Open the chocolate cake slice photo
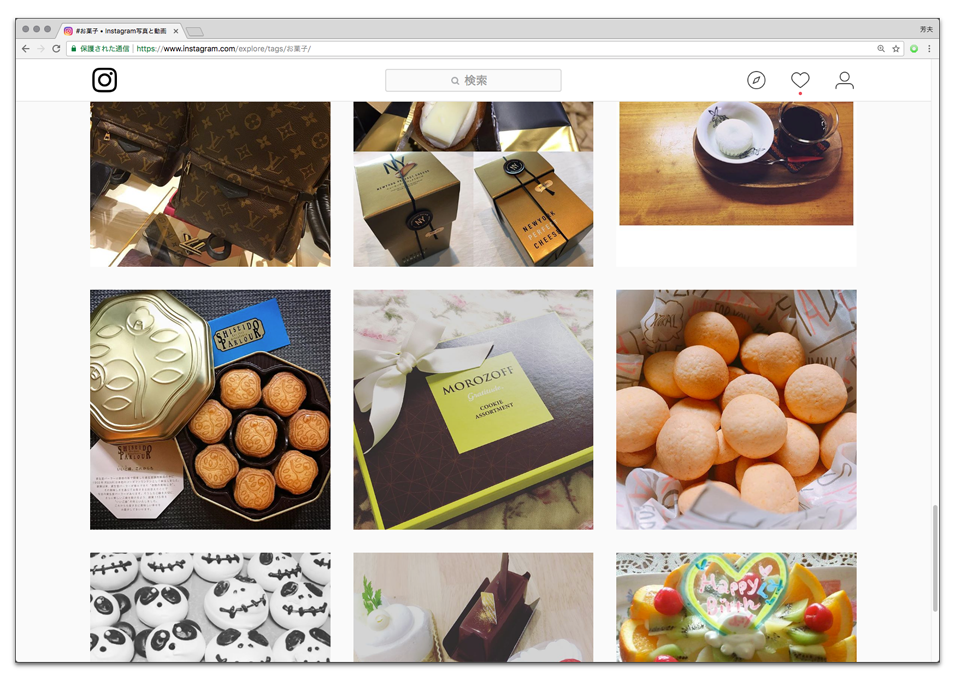This screenshot has width=955, height=680. [473, 607]
